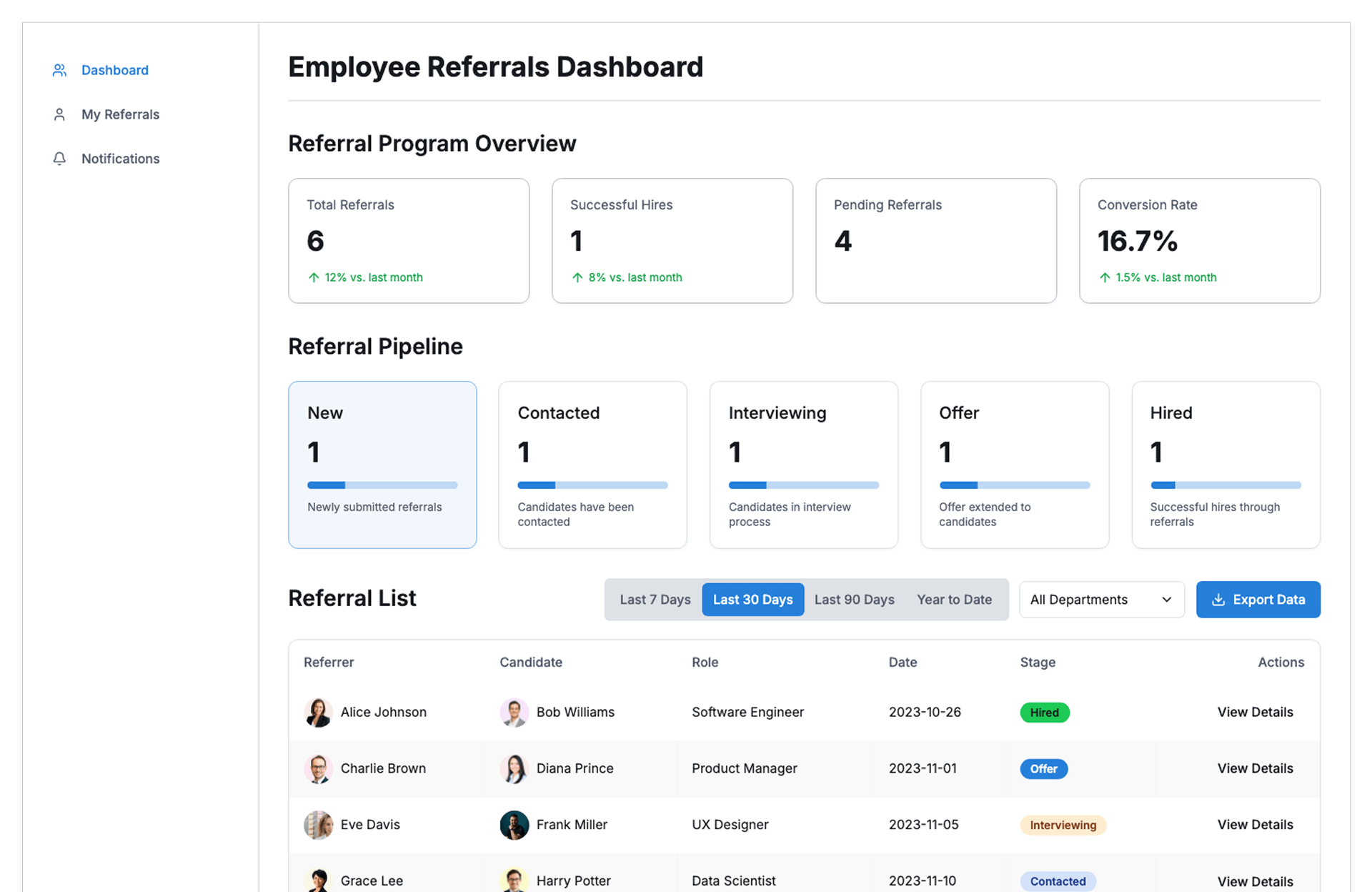This screenshot has width=1372, height=892.
Task: Click the progress bar in the Hired card
Action: pyautogui.click(x=1226, y=485)
